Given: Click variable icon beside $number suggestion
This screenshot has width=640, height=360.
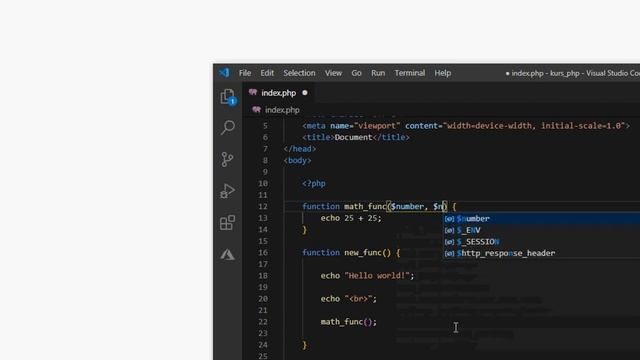Looking at the screenshot, I should (x=449, y=219).
